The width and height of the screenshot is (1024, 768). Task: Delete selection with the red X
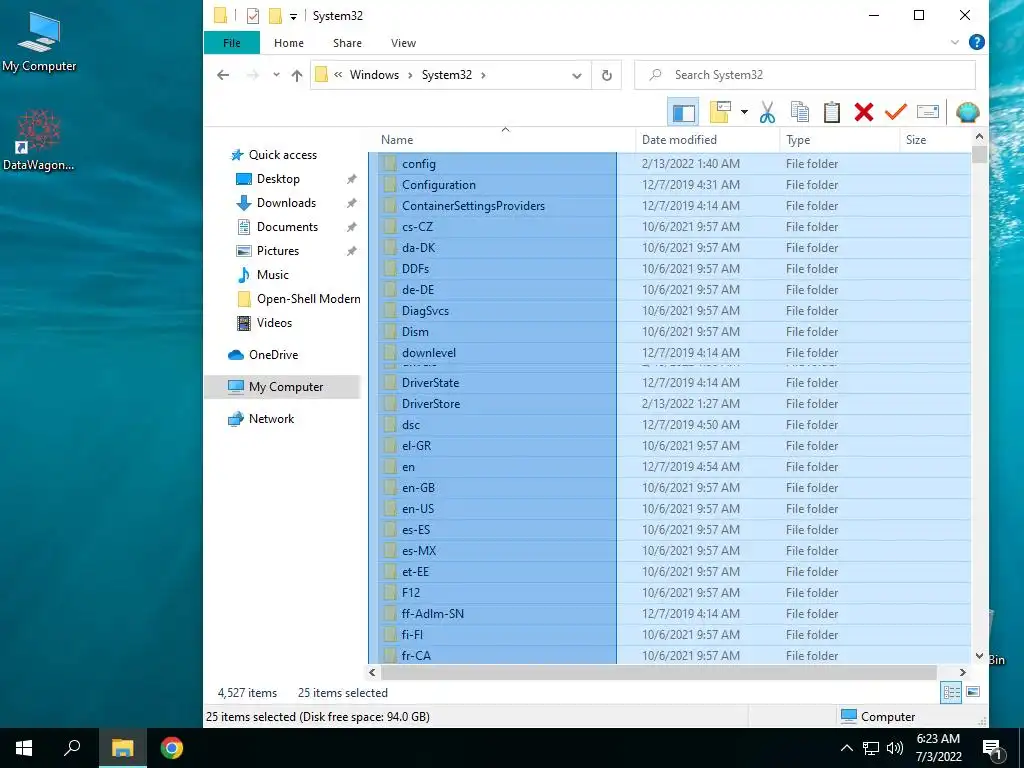click(x=863, y=112)
